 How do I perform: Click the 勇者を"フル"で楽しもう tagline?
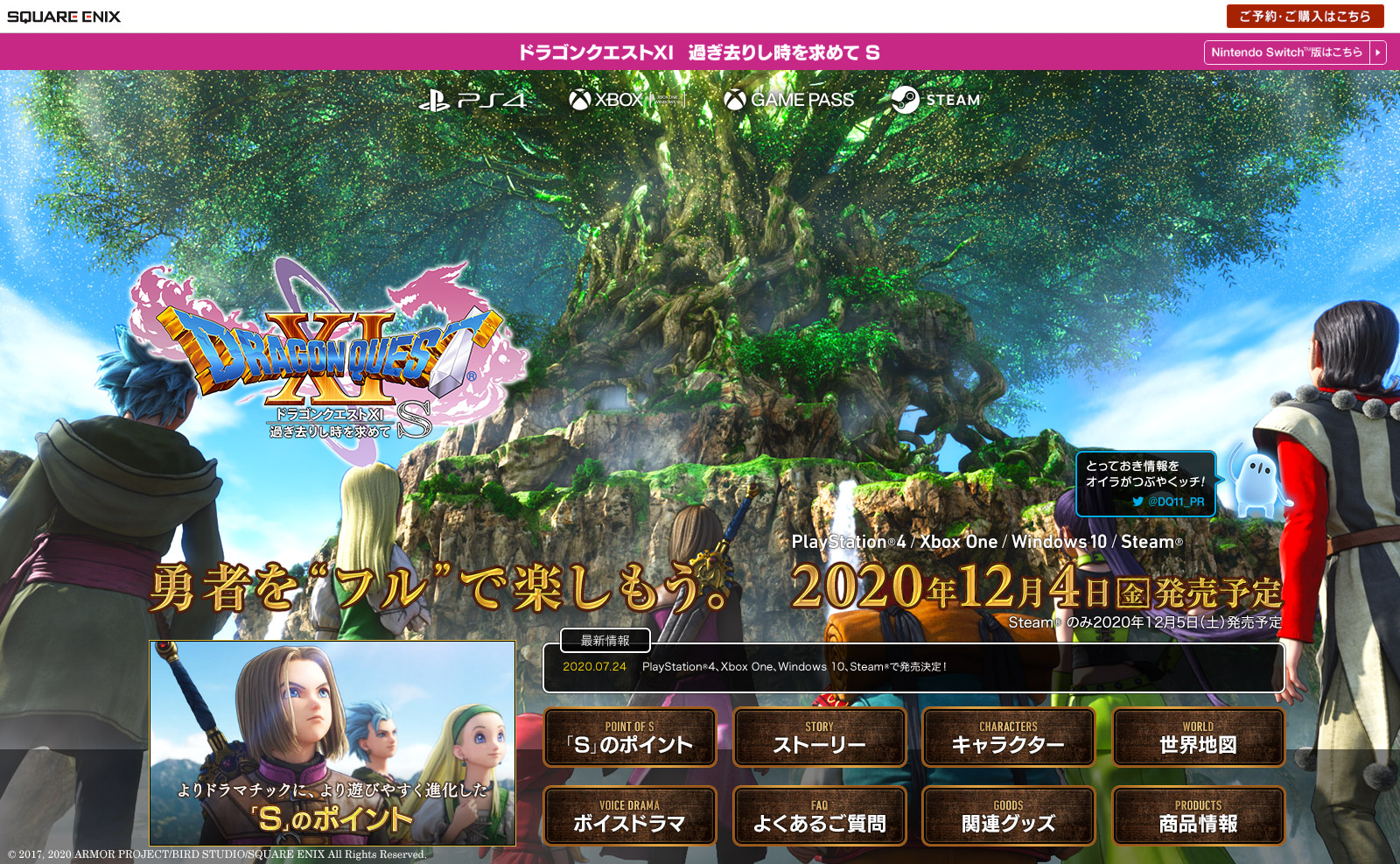439,587
